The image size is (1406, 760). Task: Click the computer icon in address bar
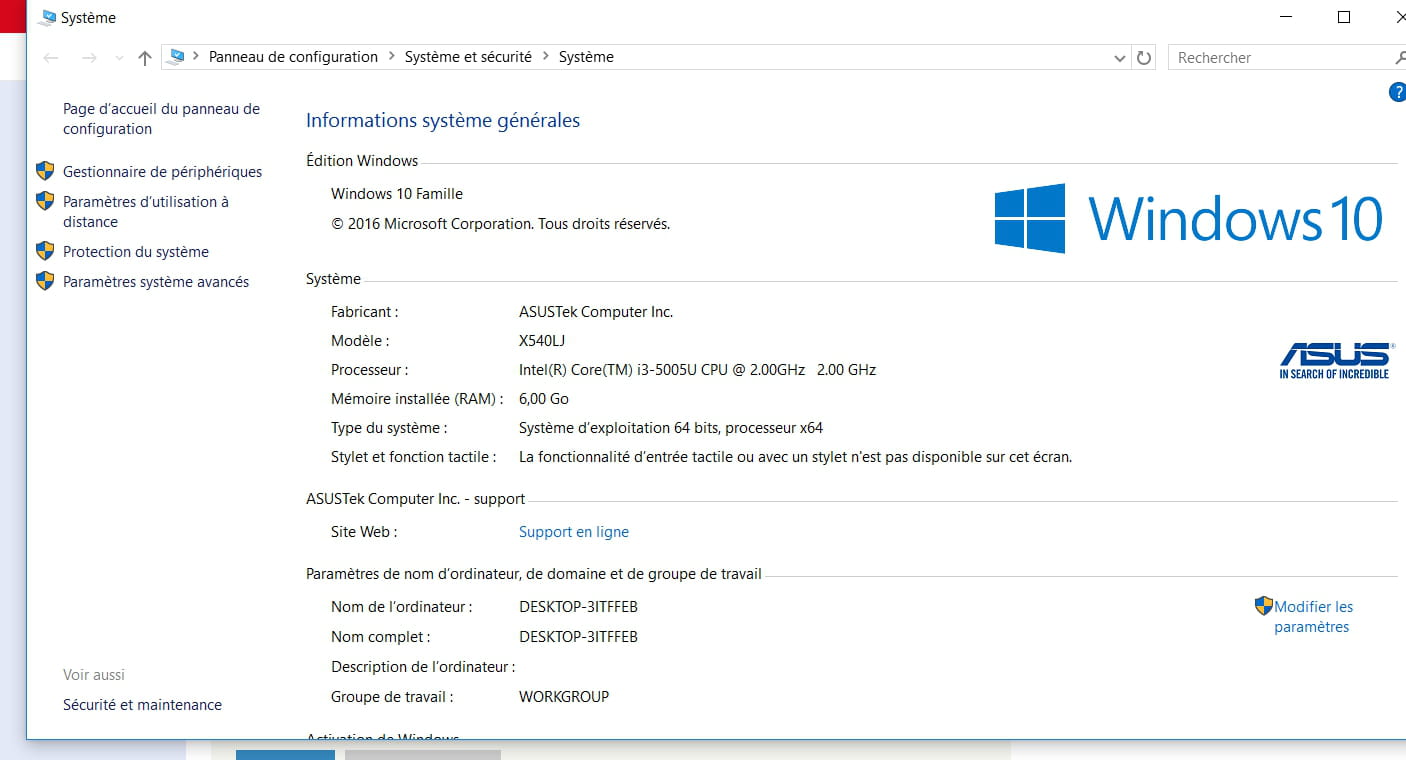(x=177, y=57)
